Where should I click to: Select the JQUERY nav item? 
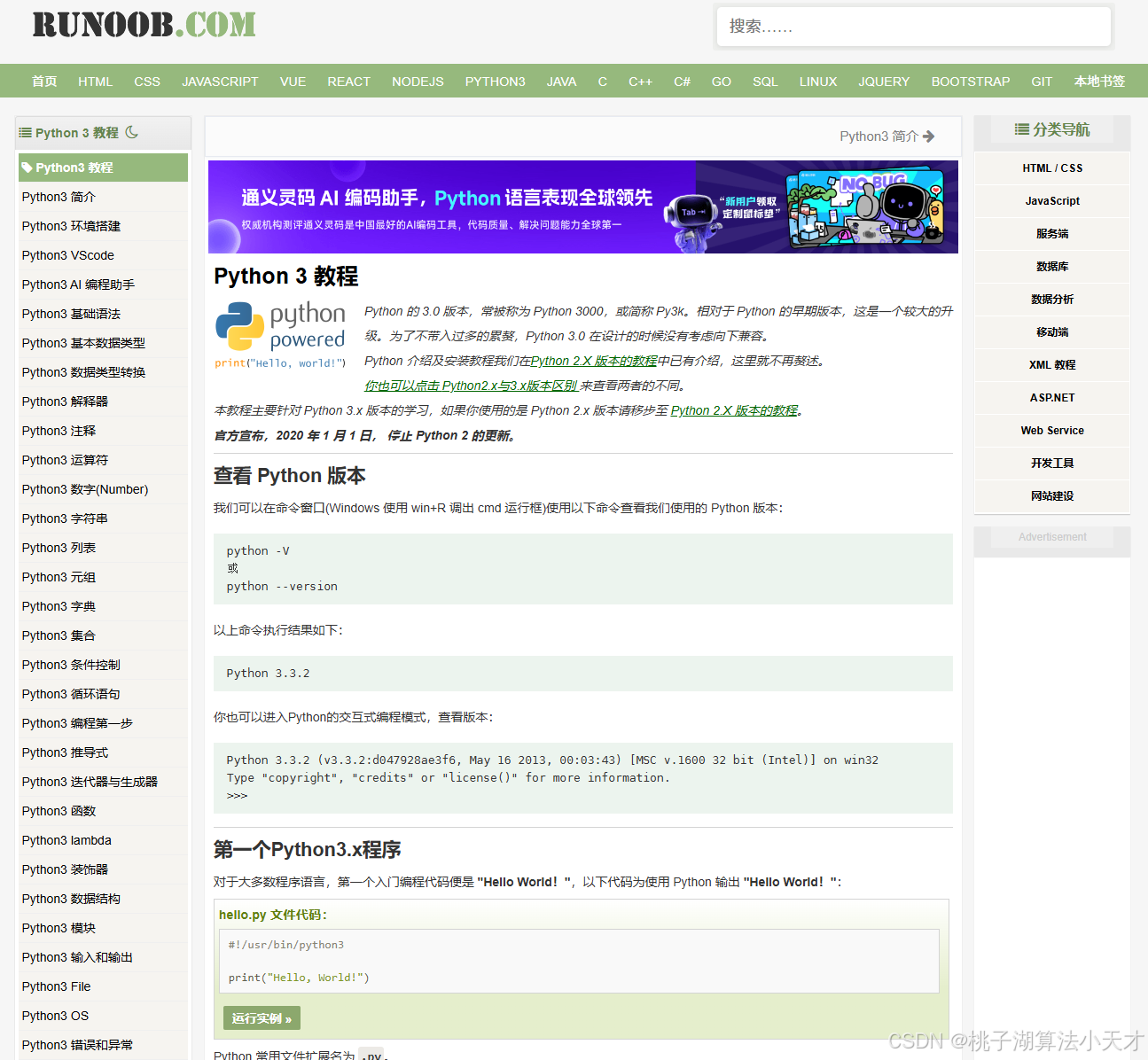[883, 81]
